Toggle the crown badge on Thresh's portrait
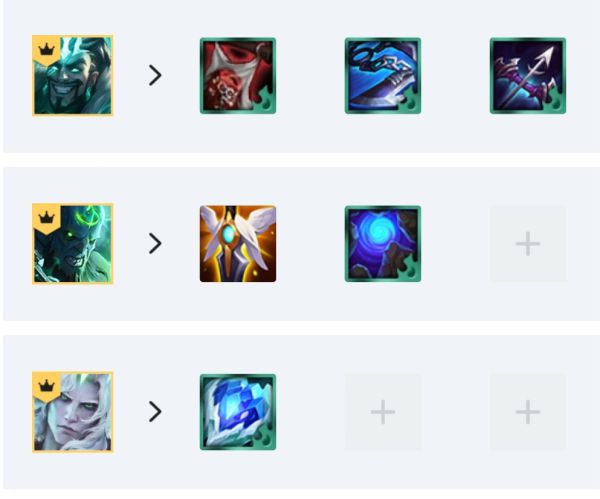 (47, 218)
